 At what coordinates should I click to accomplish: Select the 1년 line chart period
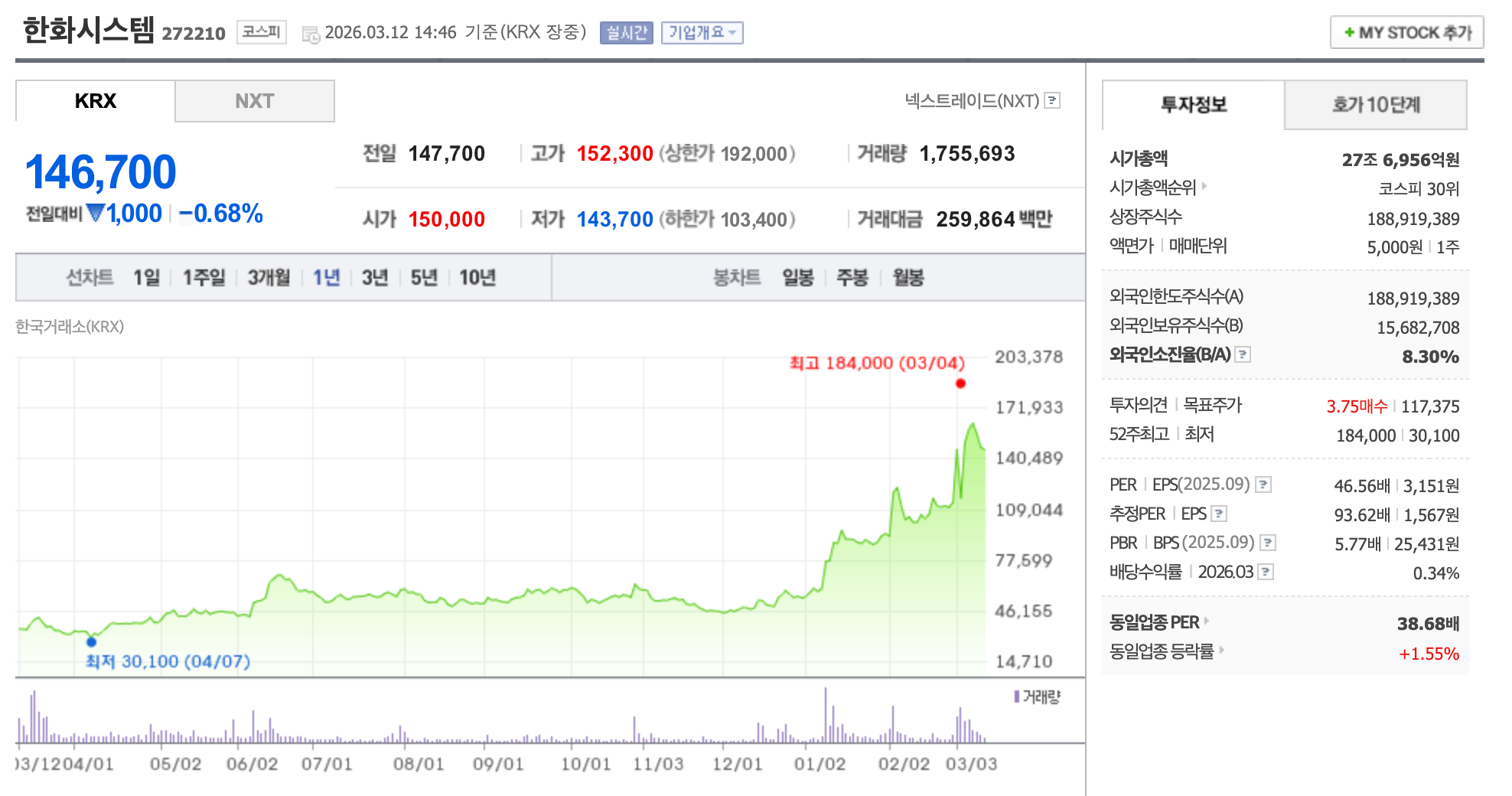pyautogui.click(x=327, y=277)
